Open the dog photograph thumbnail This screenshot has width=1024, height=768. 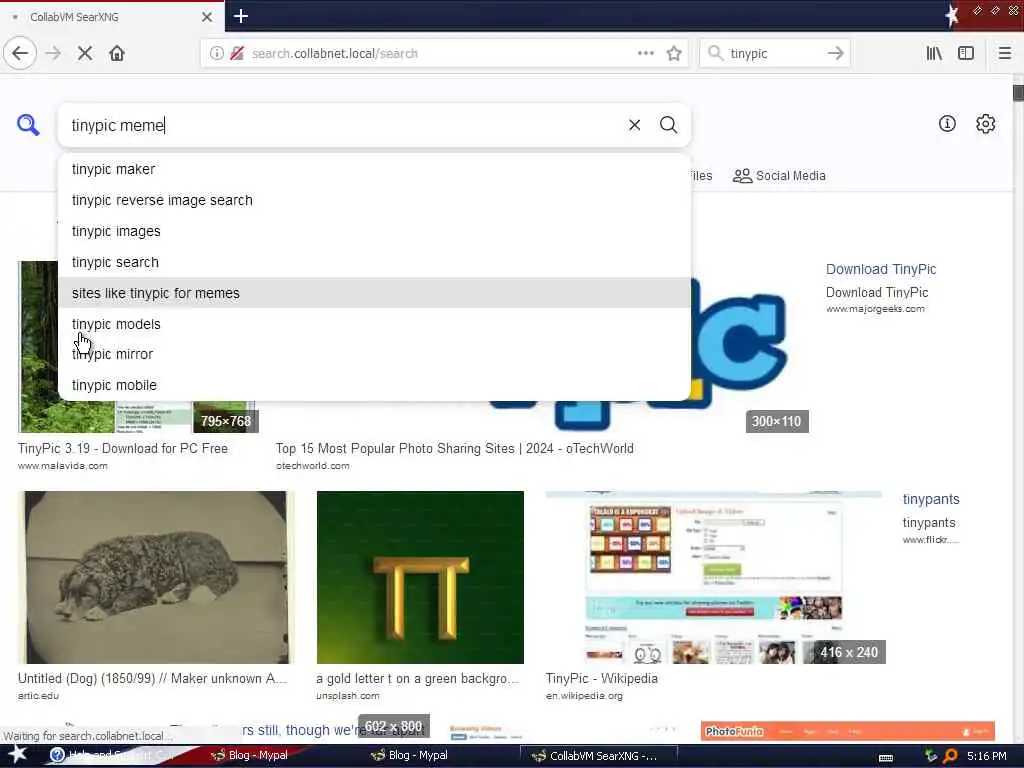click(x=155, y=577)
